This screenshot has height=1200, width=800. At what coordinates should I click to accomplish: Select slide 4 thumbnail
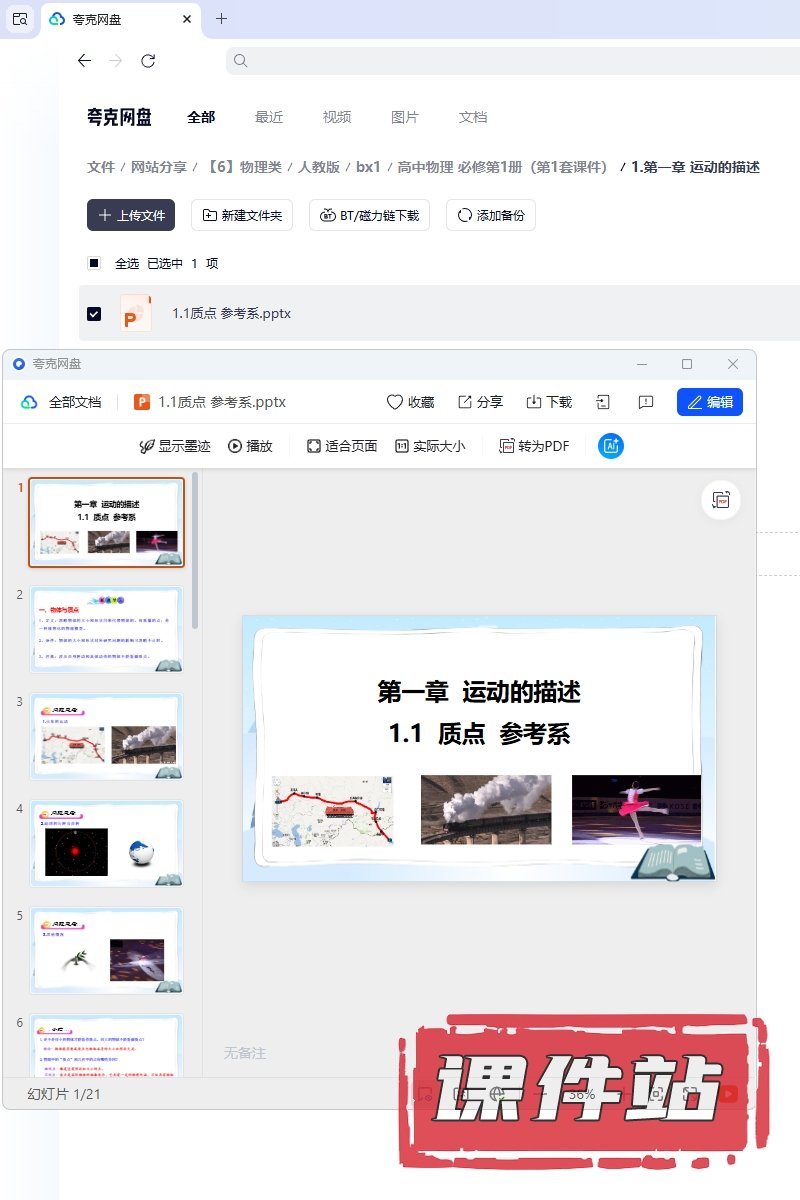(x=106, y=843)
